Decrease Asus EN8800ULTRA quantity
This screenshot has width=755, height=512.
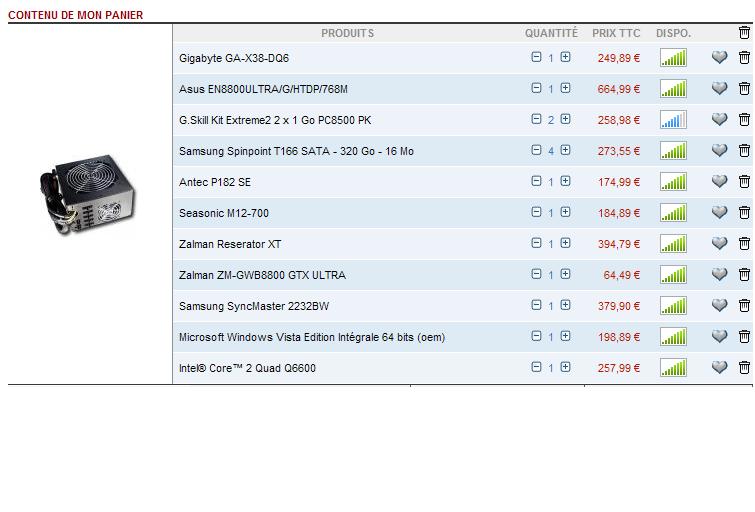(x=536, y=88)
